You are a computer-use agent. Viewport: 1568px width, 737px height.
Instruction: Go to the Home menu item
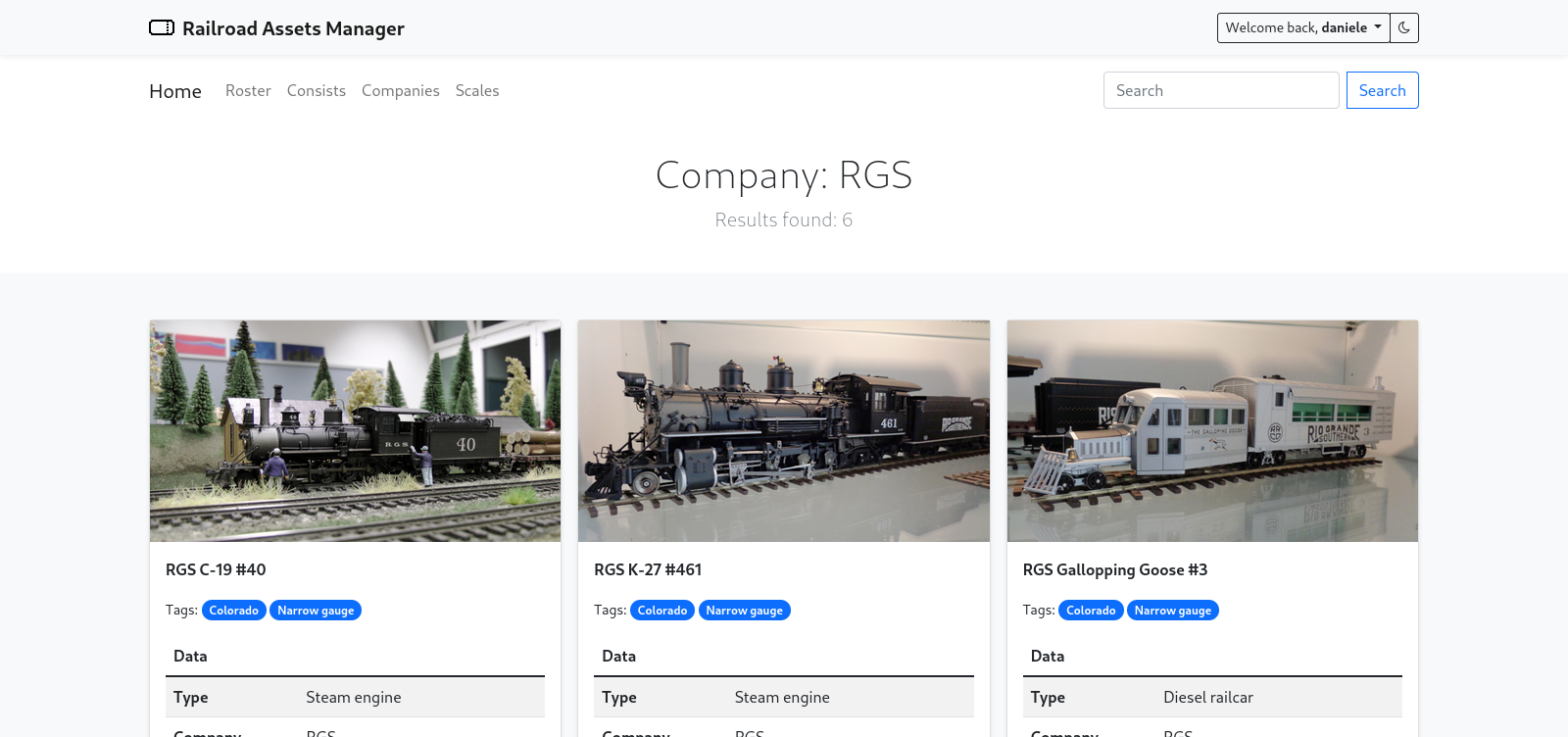[175, 91]
